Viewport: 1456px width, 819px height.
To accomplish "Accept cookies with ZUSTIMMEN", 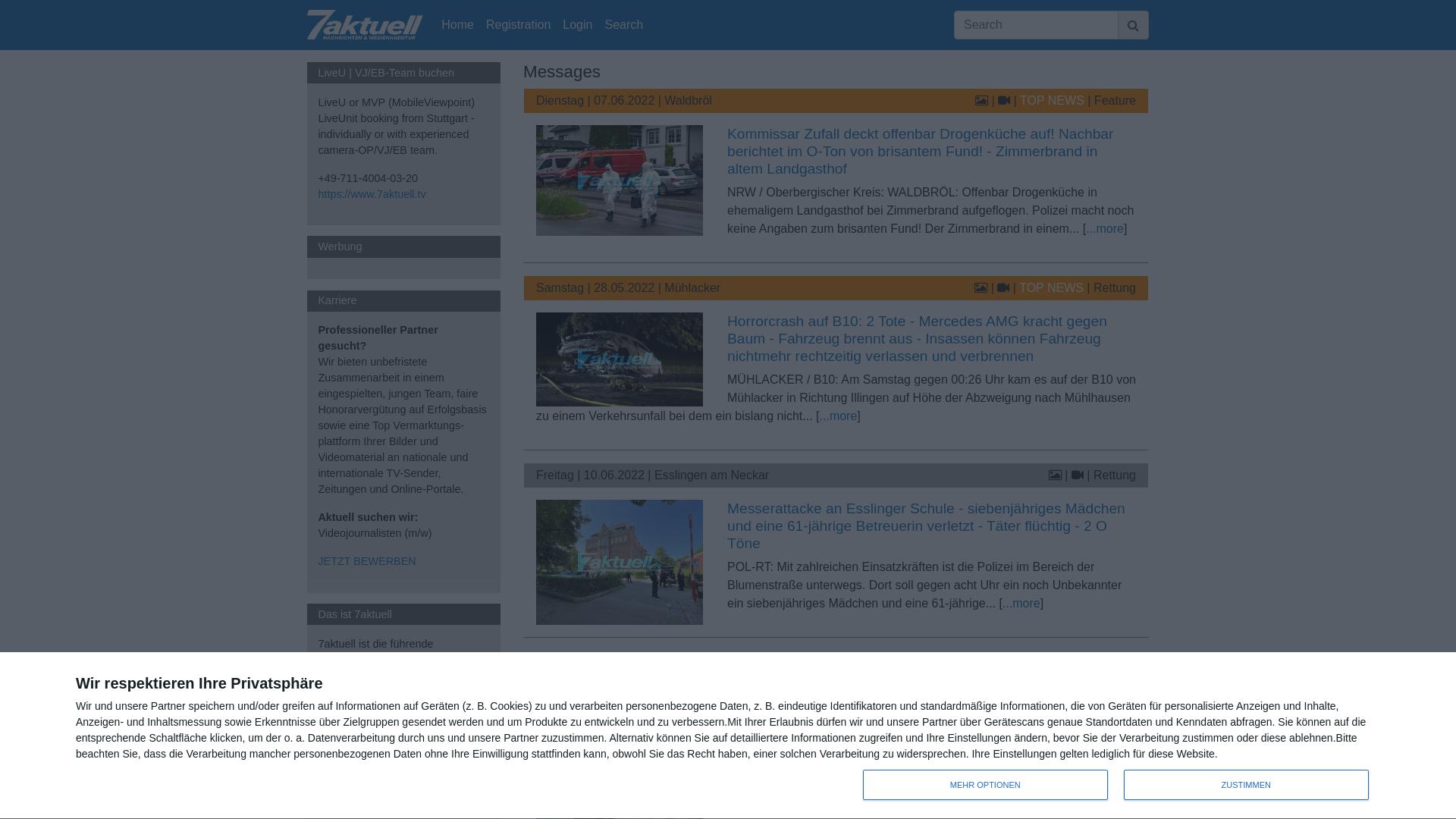I will tap(1246, 785).
